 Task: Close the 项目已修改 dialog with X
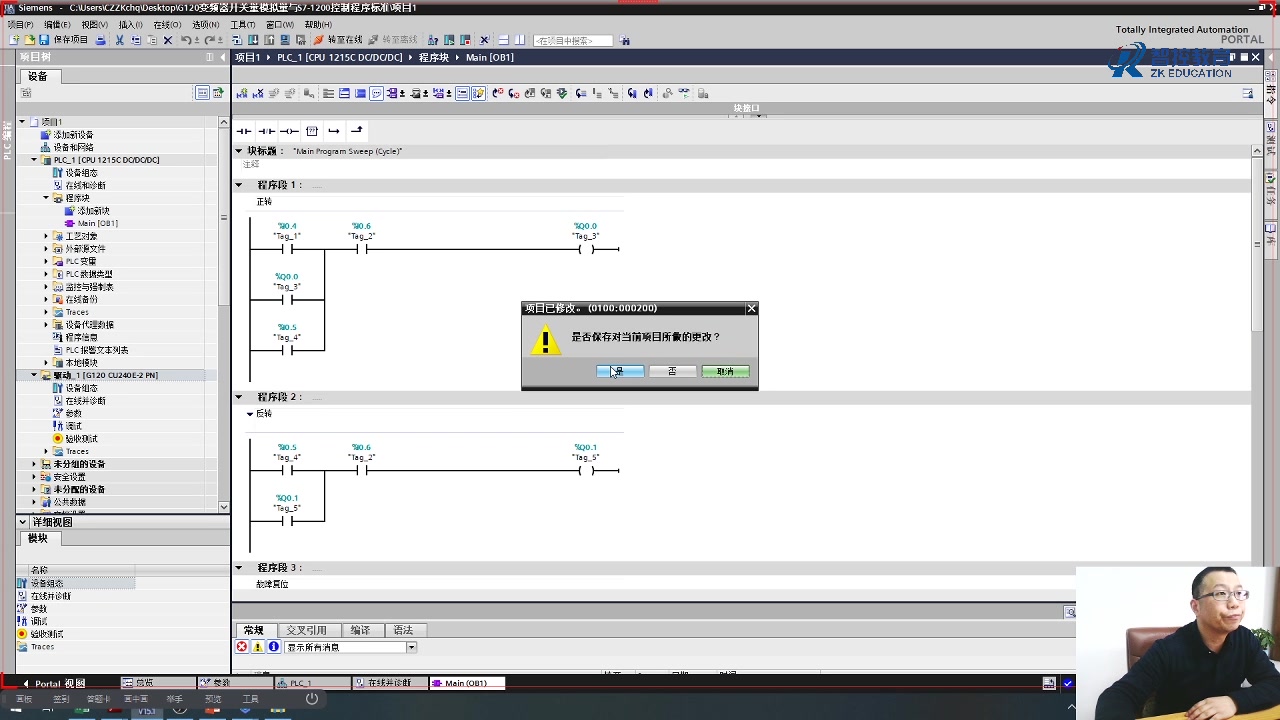tap(751, 308)
